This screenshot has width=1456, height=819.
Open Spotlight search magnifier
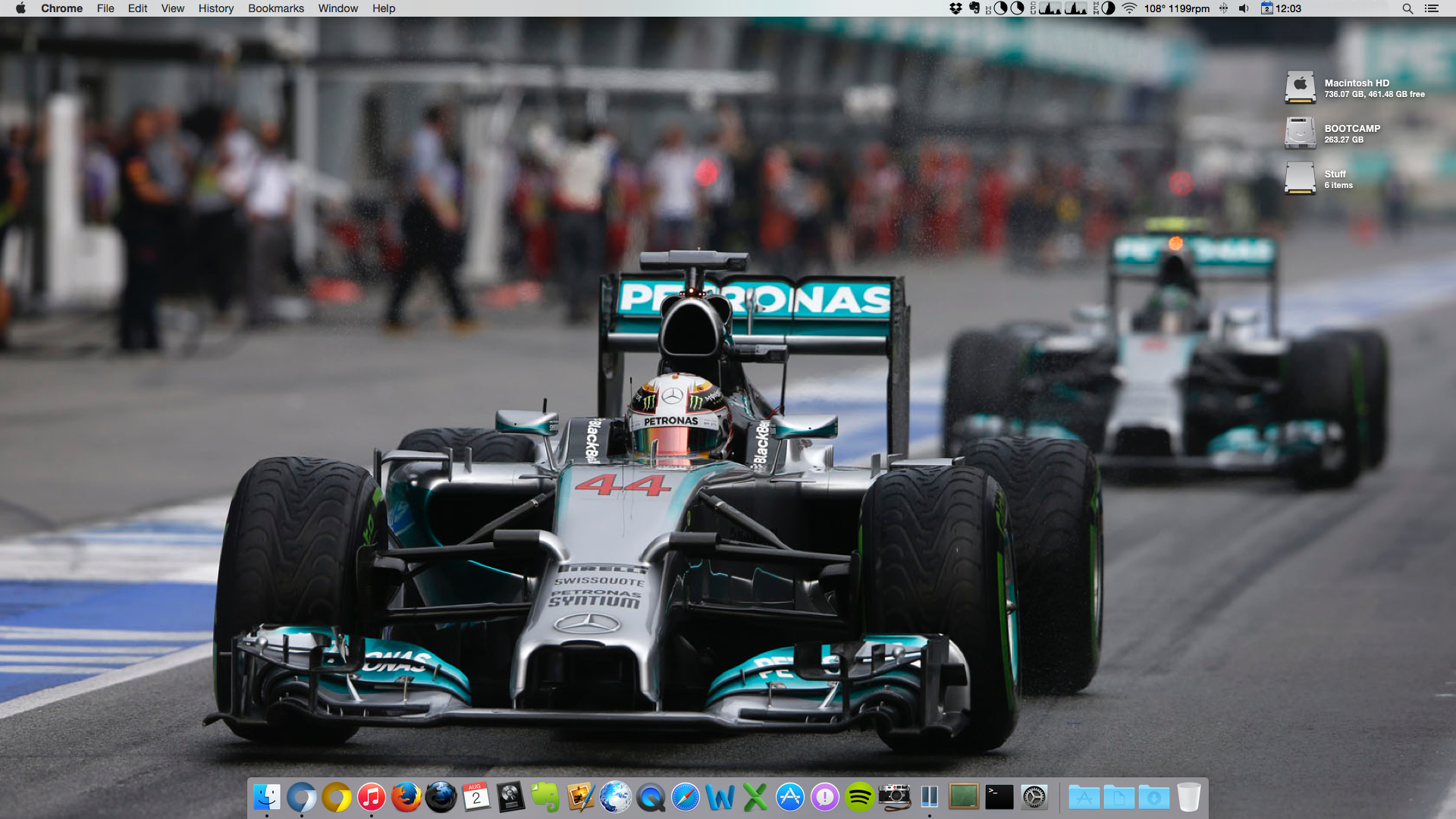point(1407,8)
